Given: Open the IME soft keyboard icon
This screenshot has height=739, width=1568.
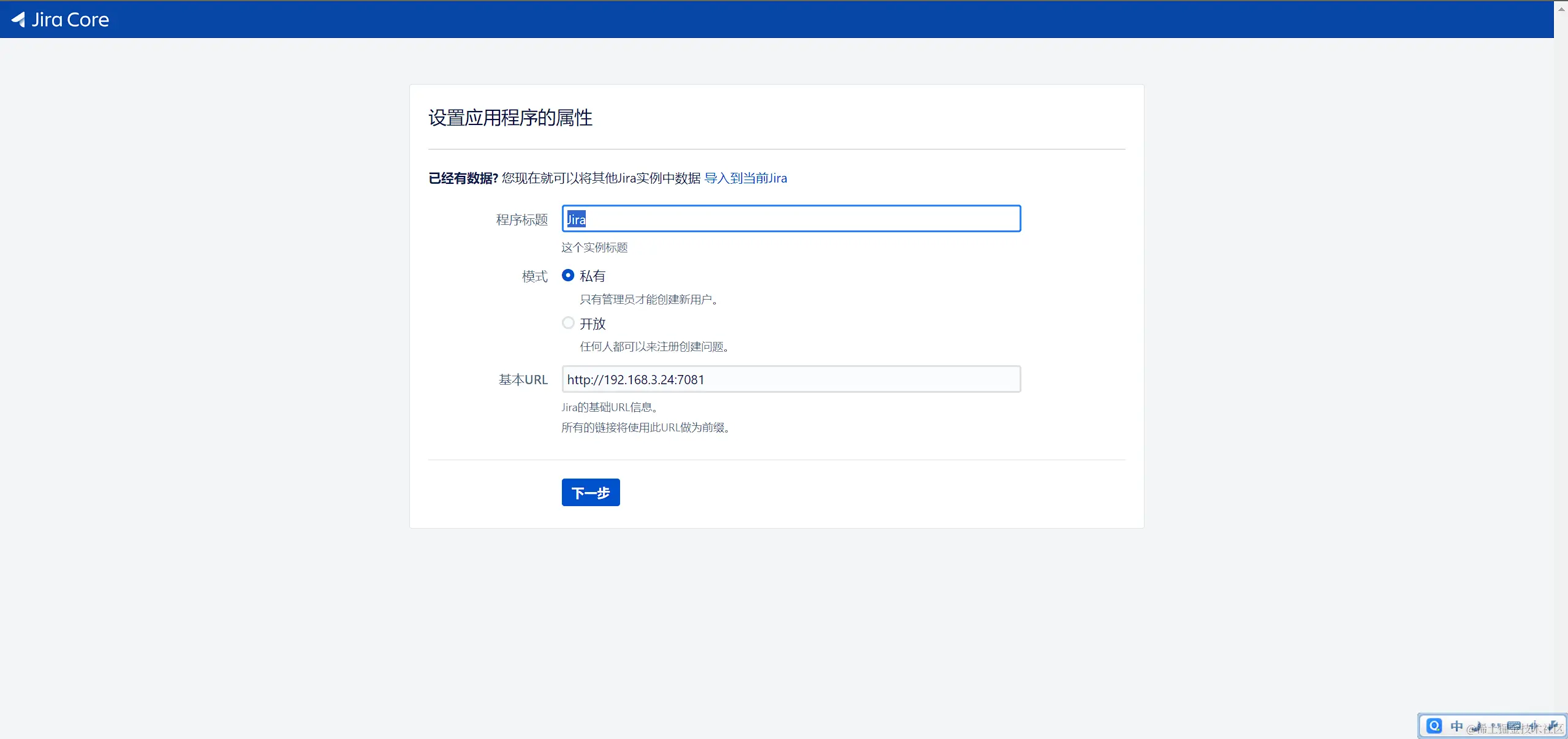Looking at the screenshot, I should click(1513, 726).
